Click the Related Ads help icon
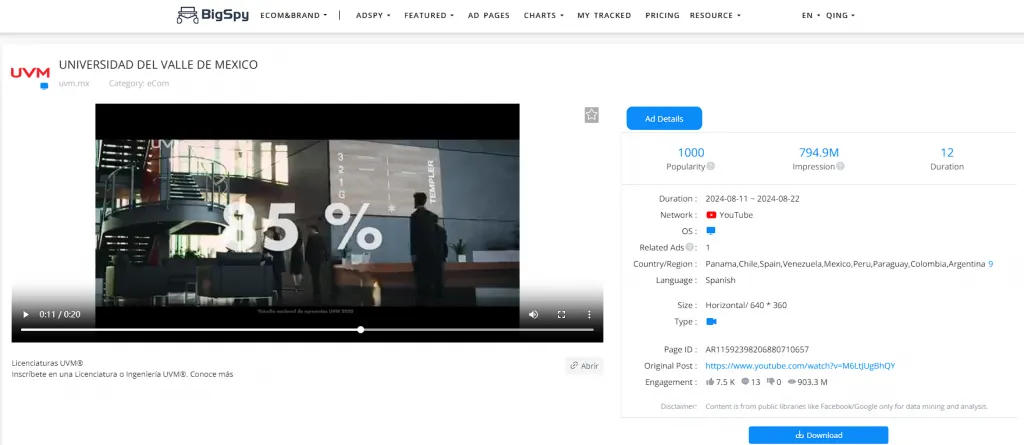 690,248
